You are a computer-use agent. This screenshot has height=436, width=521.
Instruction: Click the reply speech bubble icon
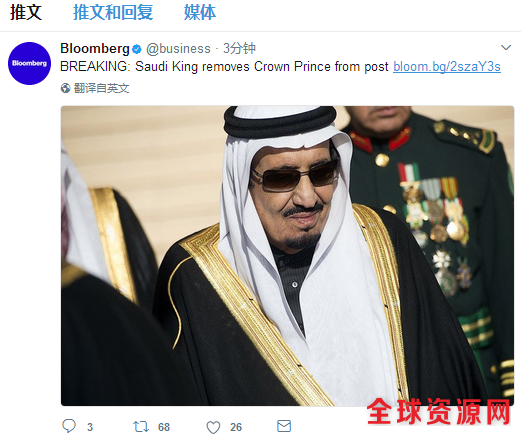69,426
